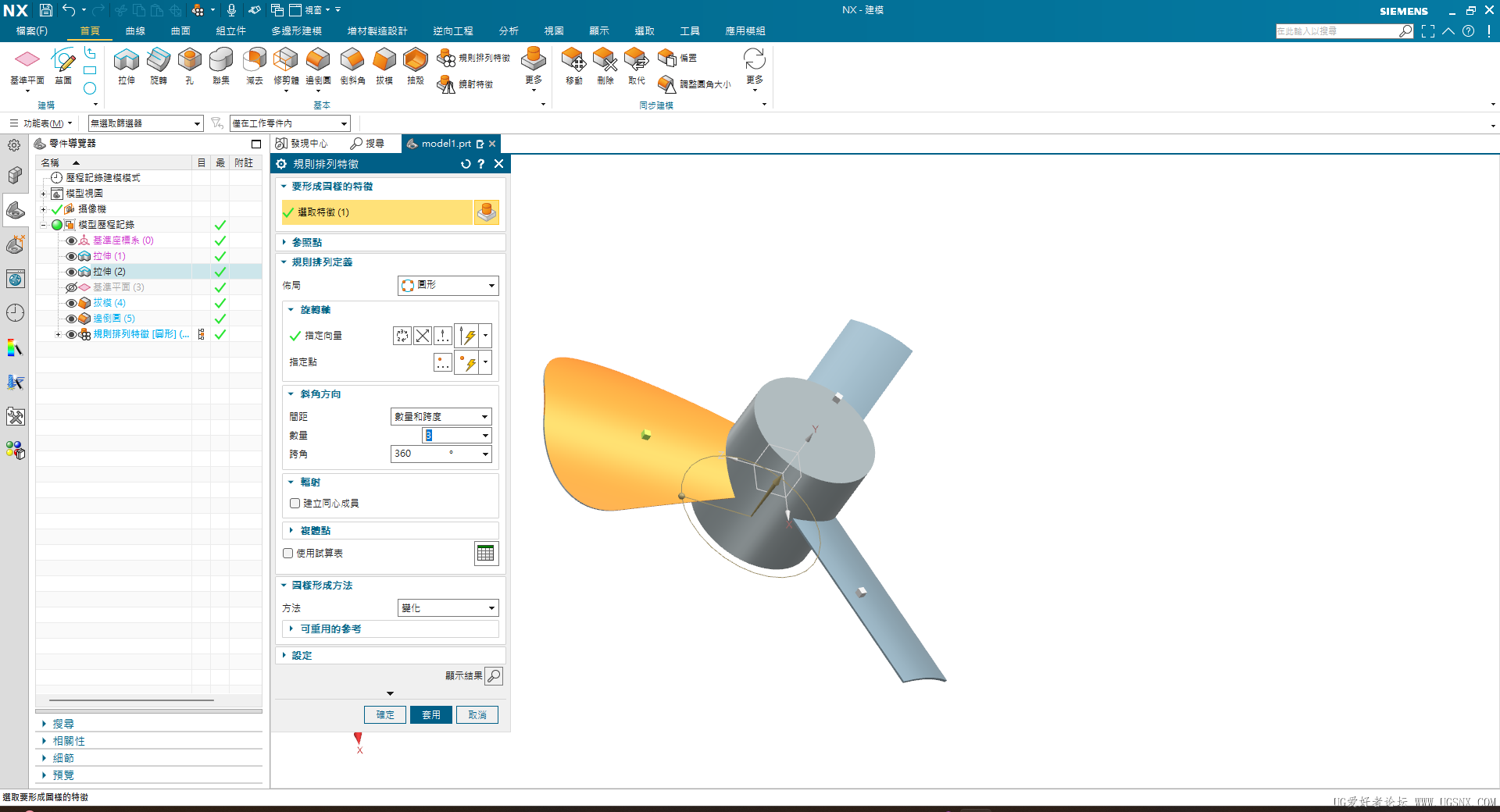Expand the 參照點 section
The width and height of the screenshot is (1500, 812).
click(391, 243)
